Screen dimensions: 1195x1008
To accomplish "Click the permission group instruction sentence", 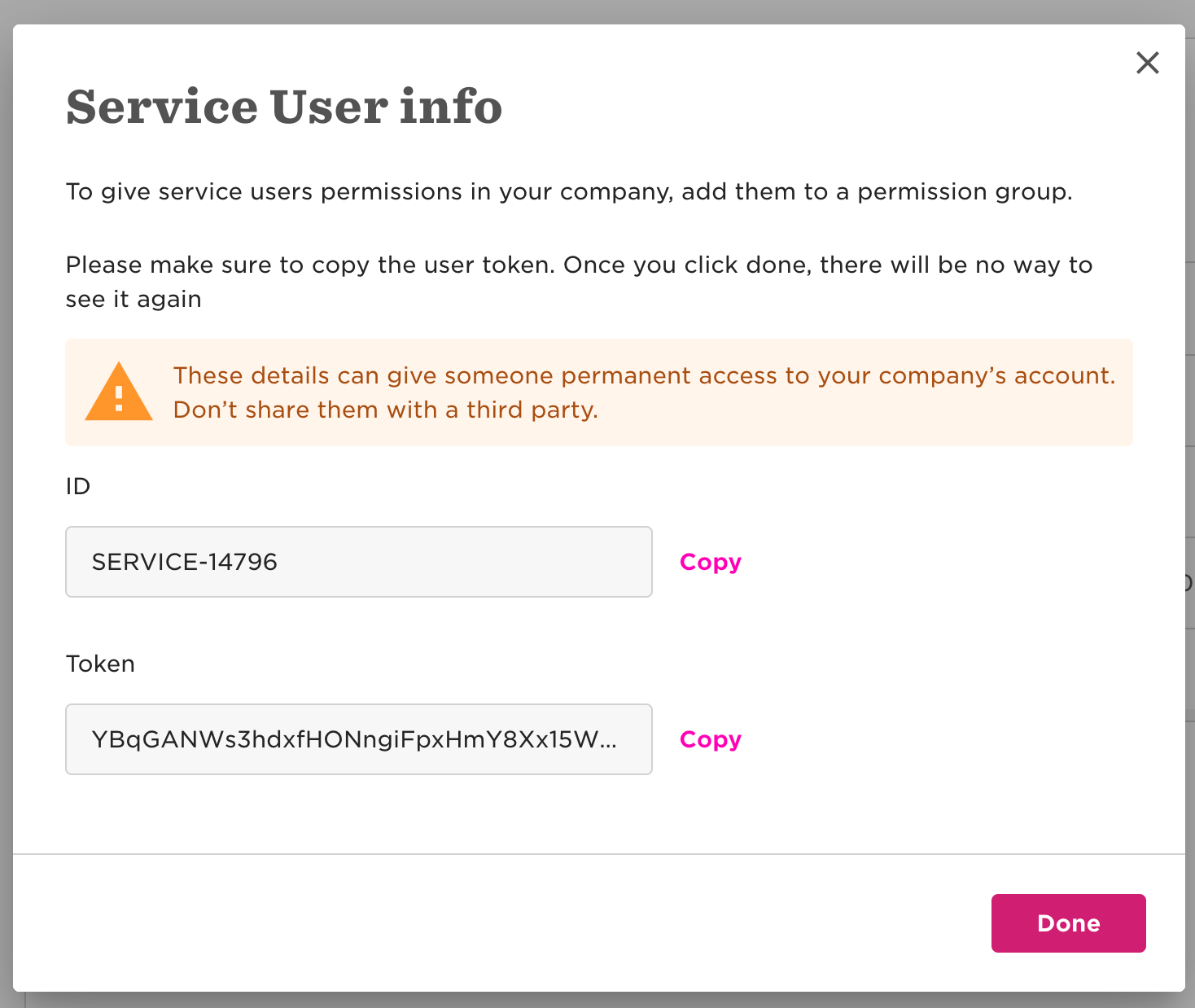I will pos(569,192).
